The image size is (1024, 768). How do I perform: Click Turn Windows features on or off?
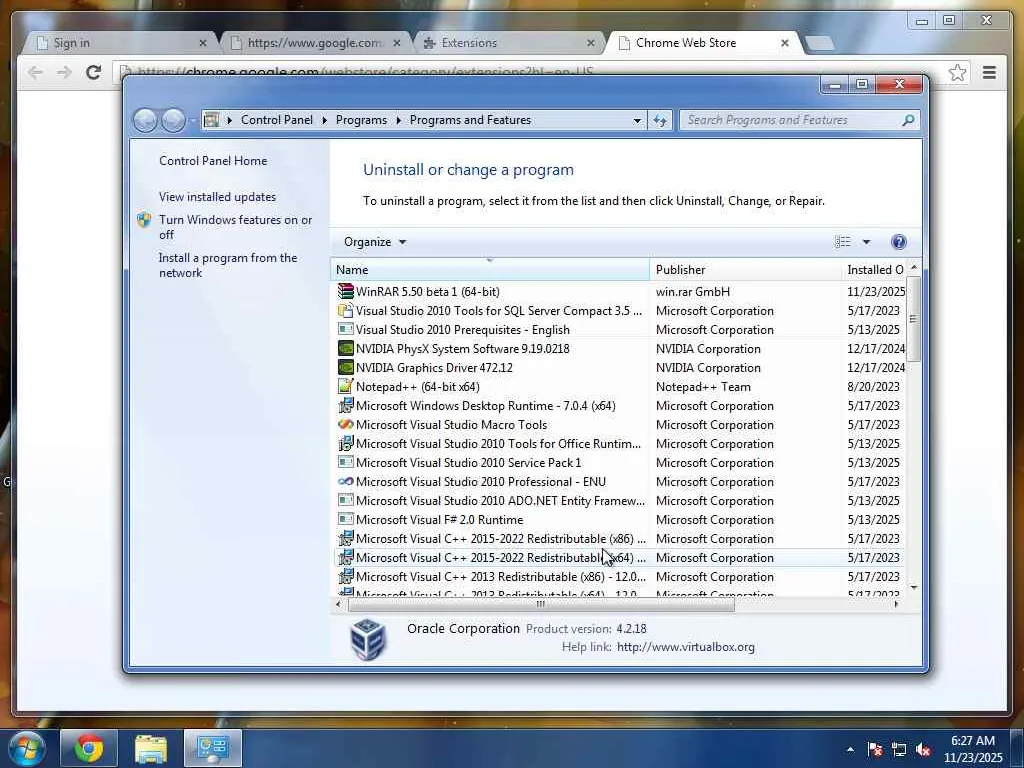(x=236, y=227)
